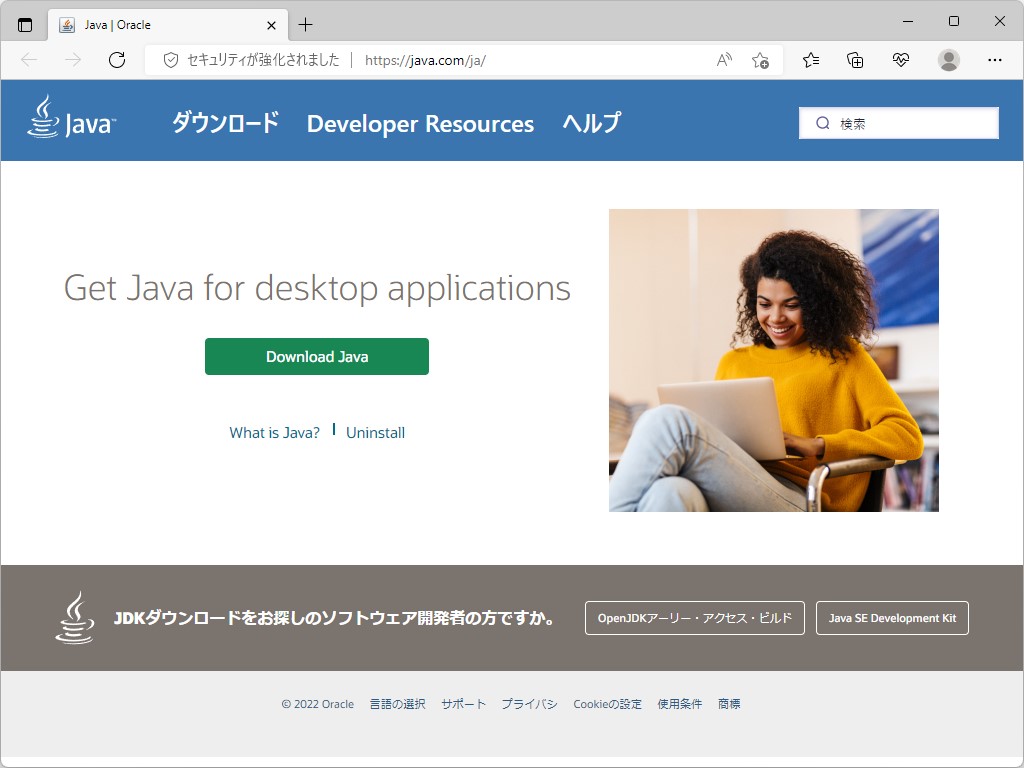Open Browser essentials

click(x=899, y=60)
